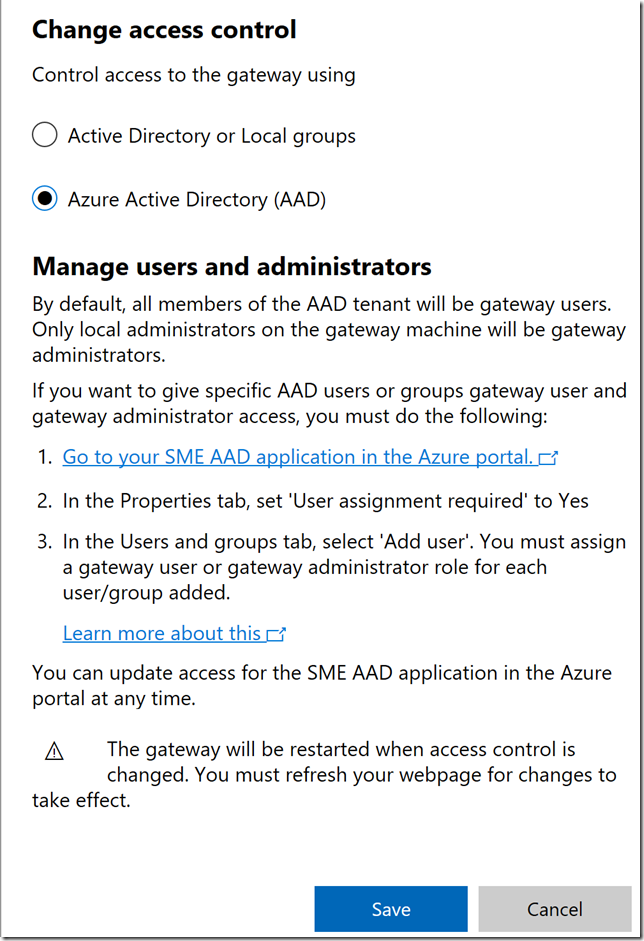Viewport: 644px width, 941px height.
Task: Click 'Control access to the gateway using' text
Action: pos(194,75)
